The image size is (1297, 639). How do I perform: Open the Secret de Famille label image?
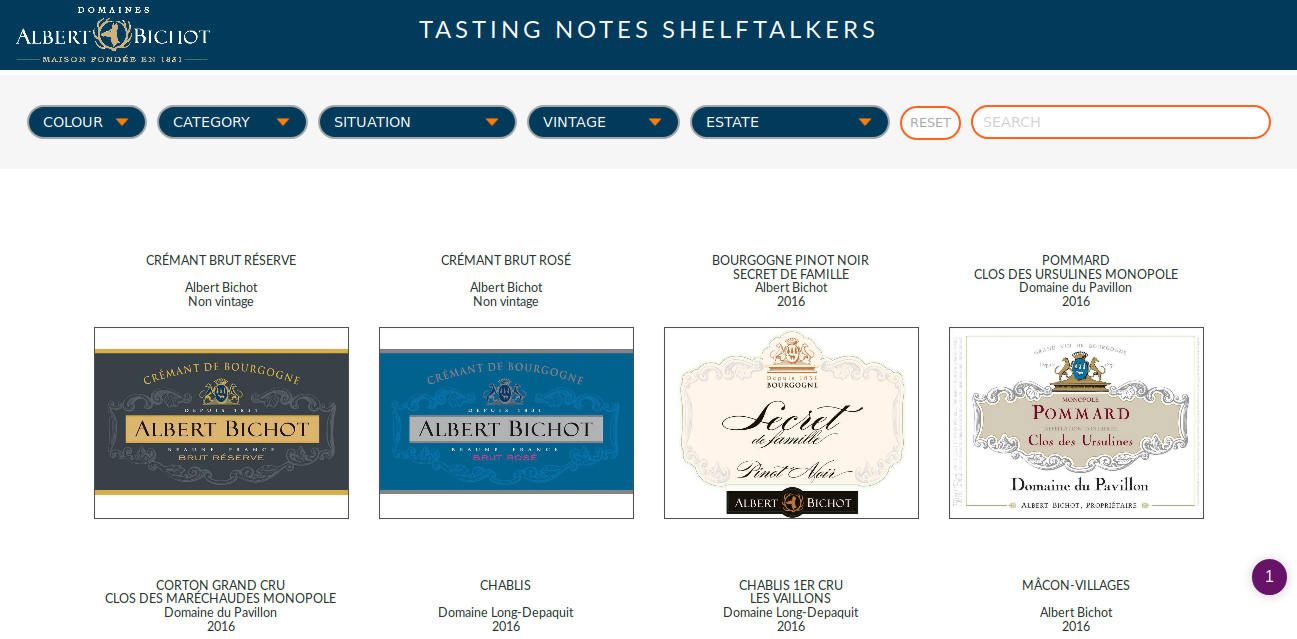[791, 422]
